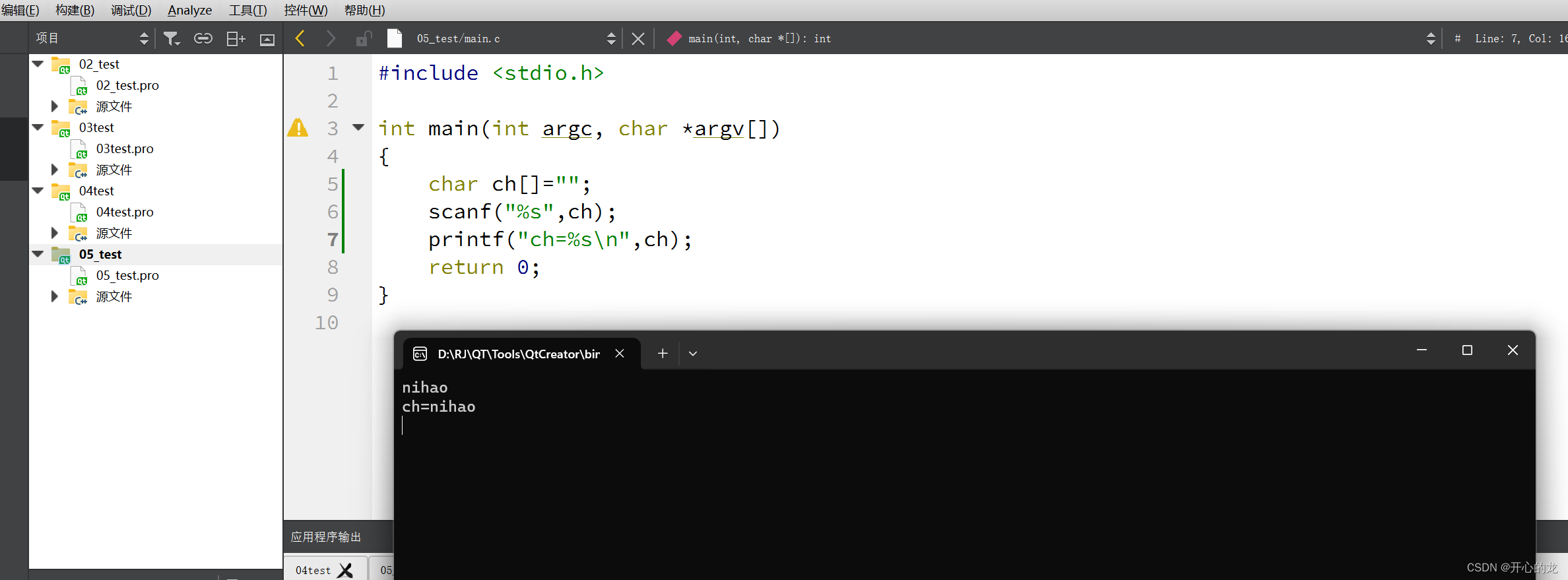This screenshot has height=580, width=1568.
Task: Select the 03test project
Action: click(x=96, y=127)
